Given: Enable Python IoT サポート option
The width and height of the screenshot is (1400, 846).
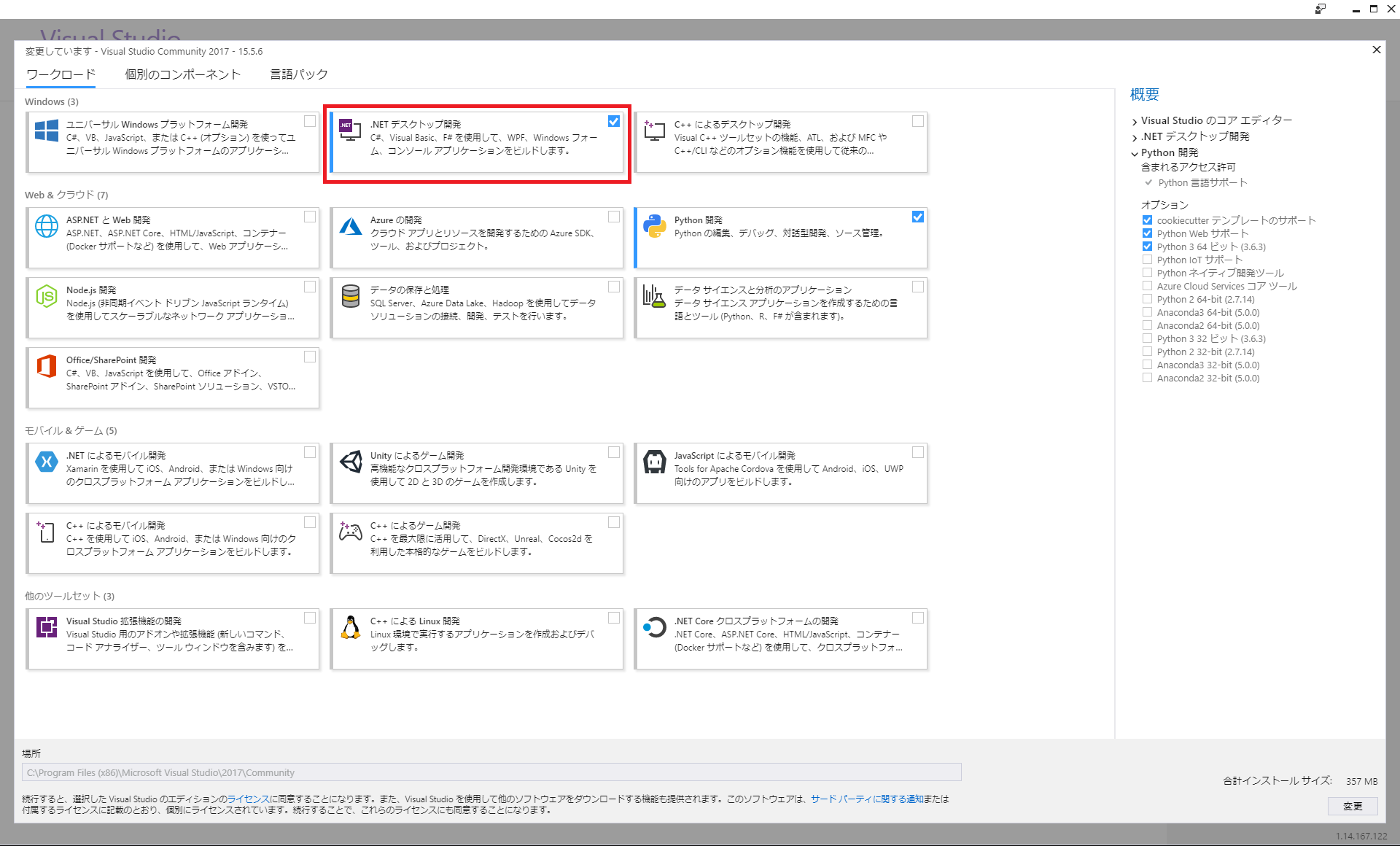Looking at the screenshot, I should (x=1147, y=260).
